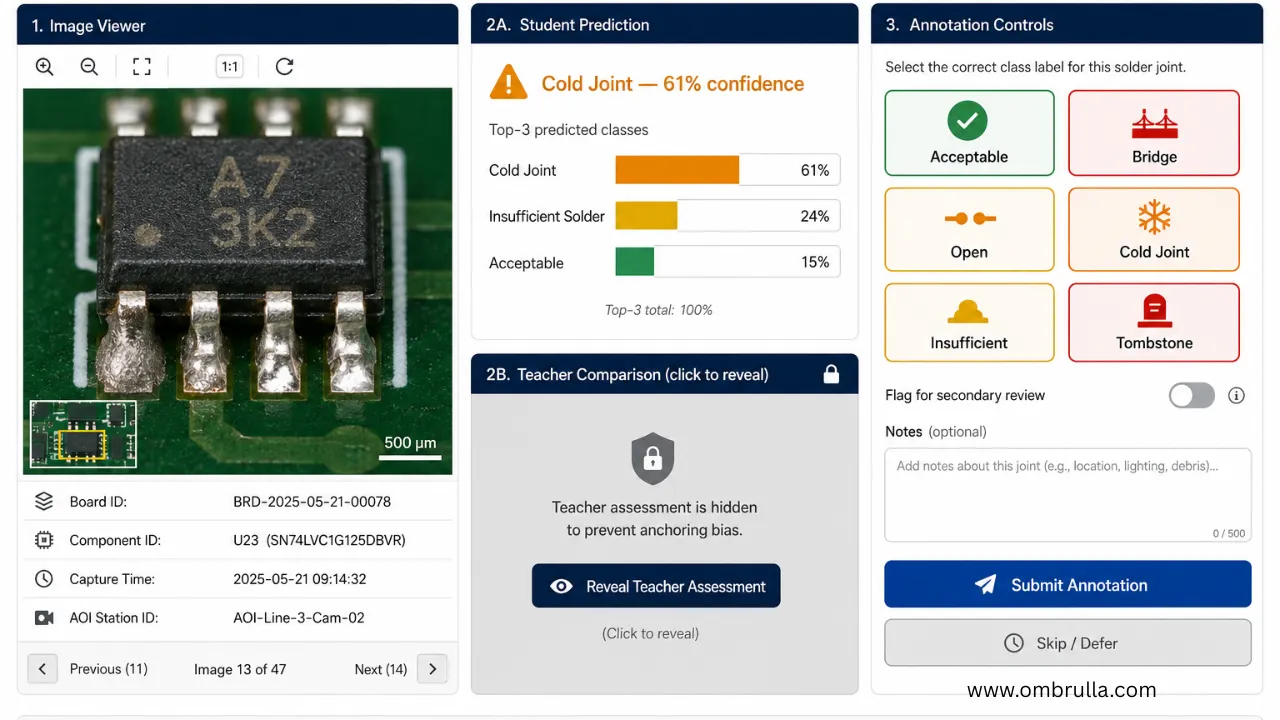The image size is (1280, 720).
Task: Click the orange warning triangle icon
Action: [508, 83]
